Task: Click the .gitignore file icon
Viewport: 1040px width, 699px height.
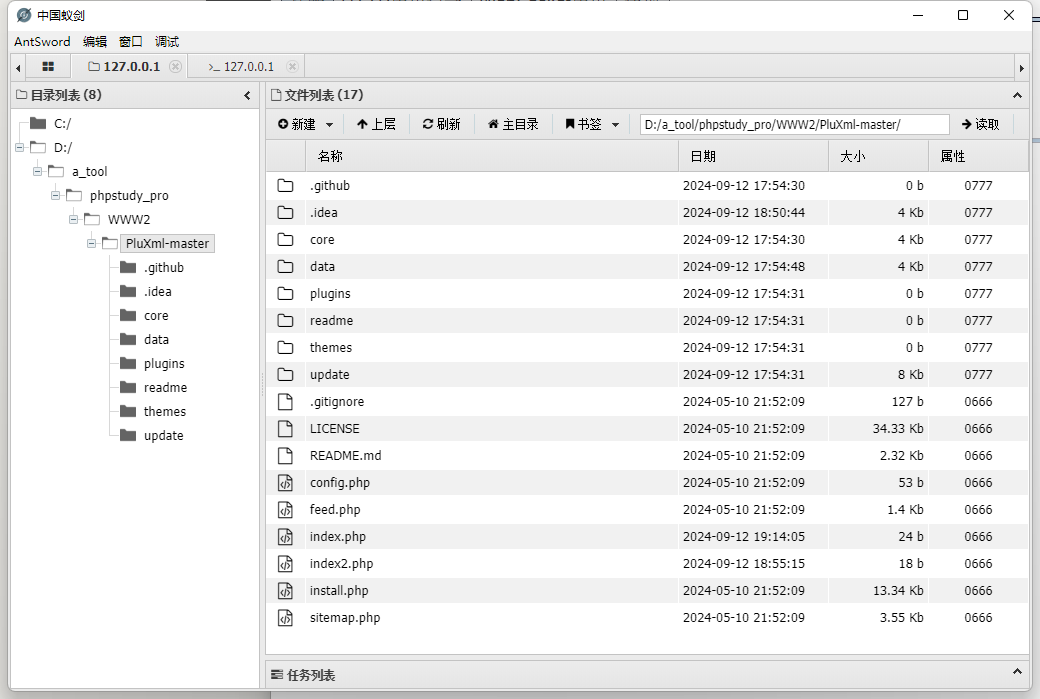Action: [x=285, y=401]
